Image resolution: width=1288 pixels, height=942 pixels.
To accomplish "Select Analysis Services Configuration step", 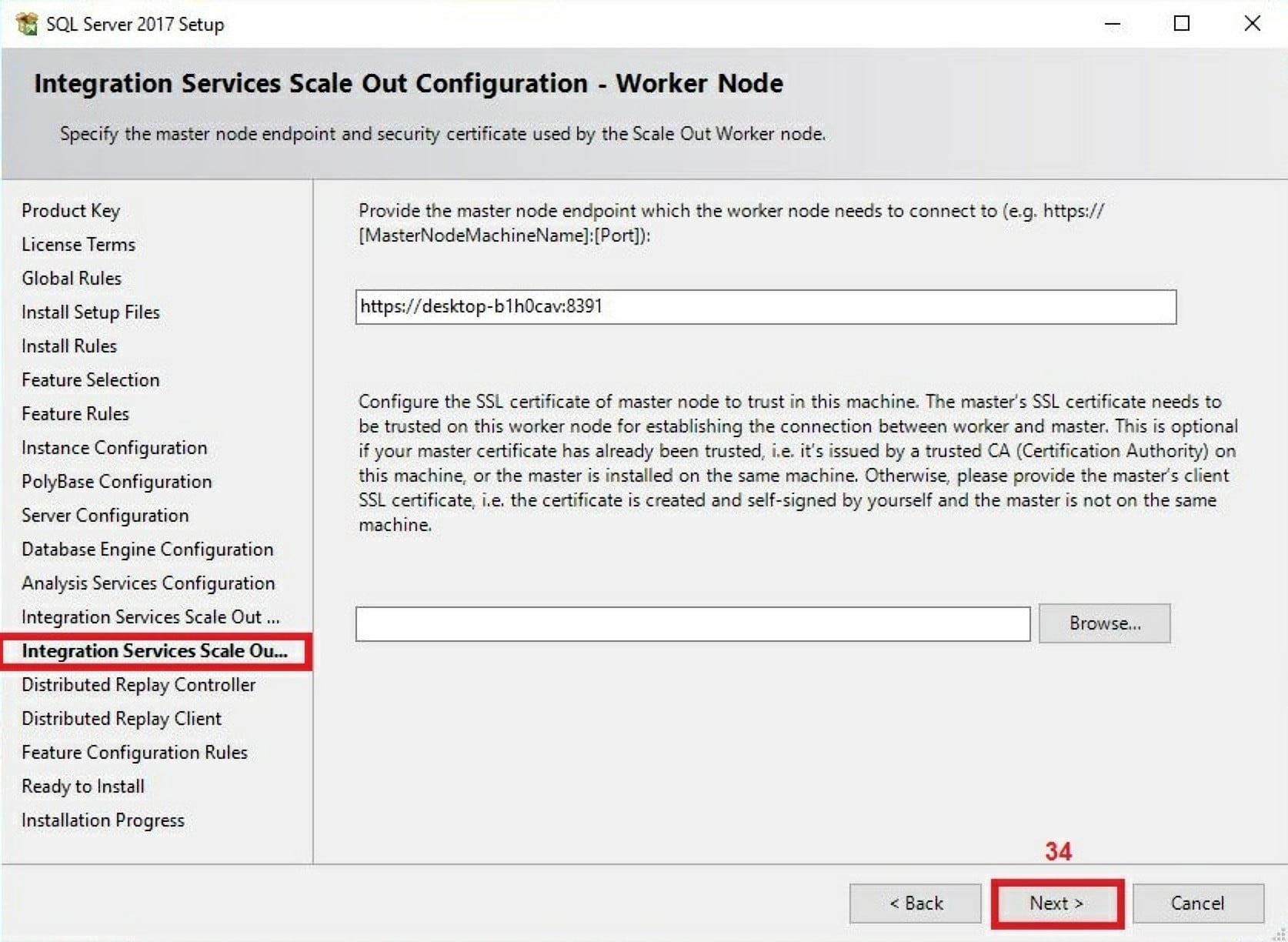I will pyautogui.click(x=148, y=583).
